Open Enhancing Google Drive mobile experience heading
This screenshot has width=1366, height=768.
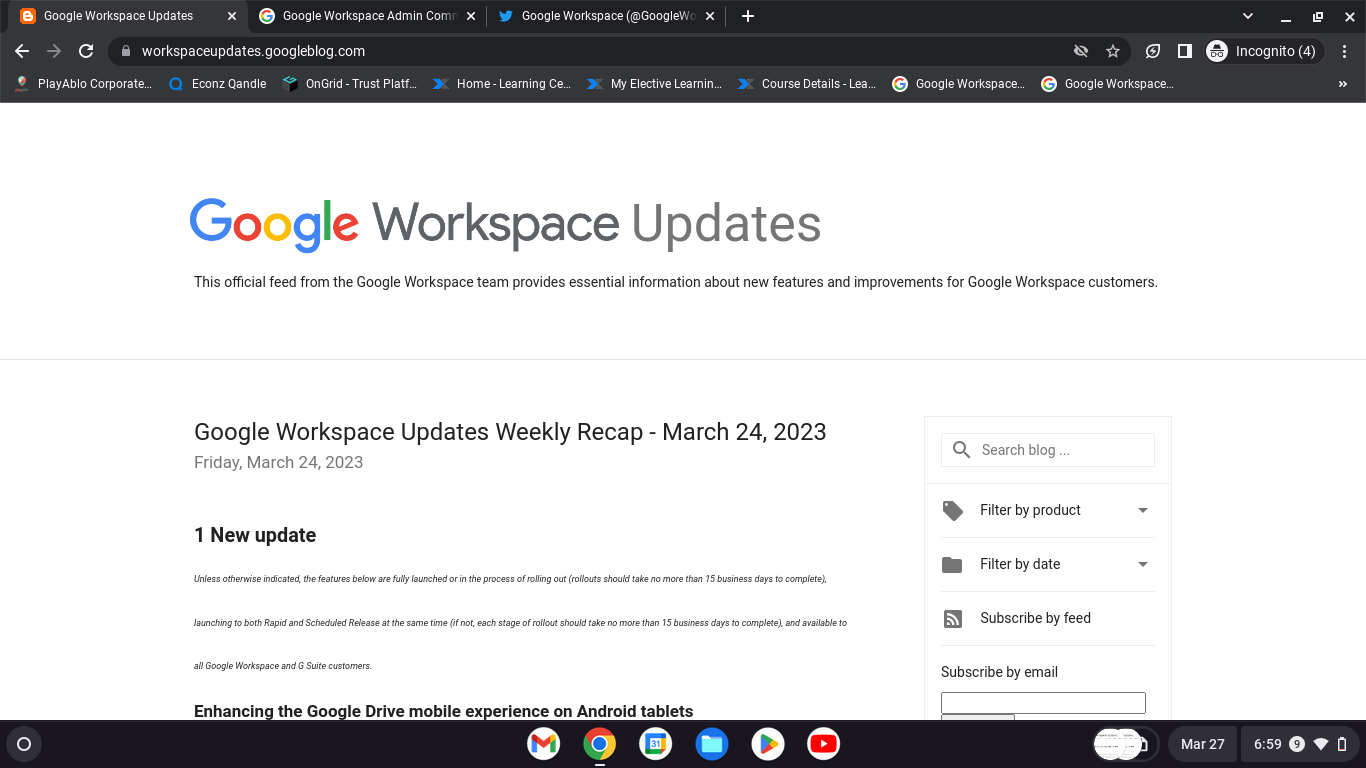pyautogui.click(x=443, y=711)
